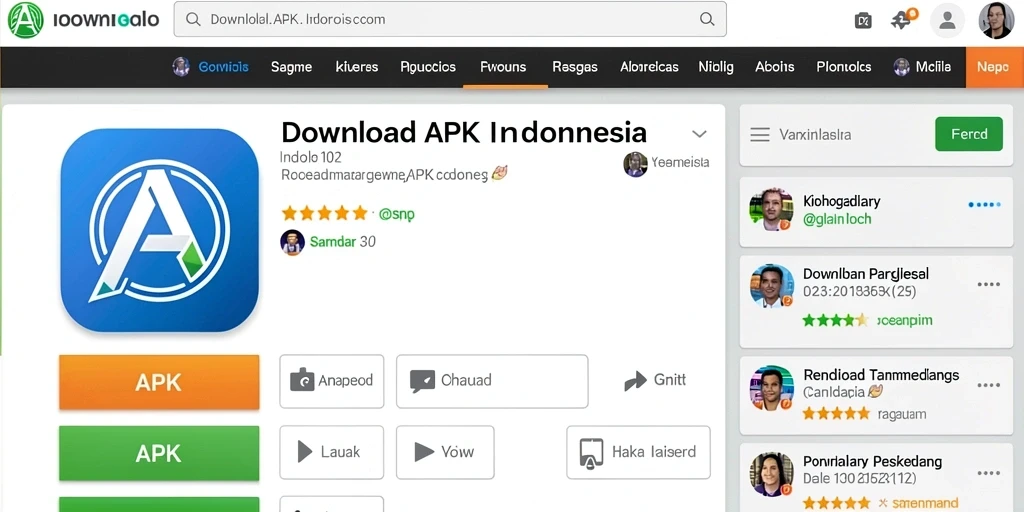The image size is (1024, 512).
Task: Open the Aloreicas nav tab
Action: coord(649,67)
